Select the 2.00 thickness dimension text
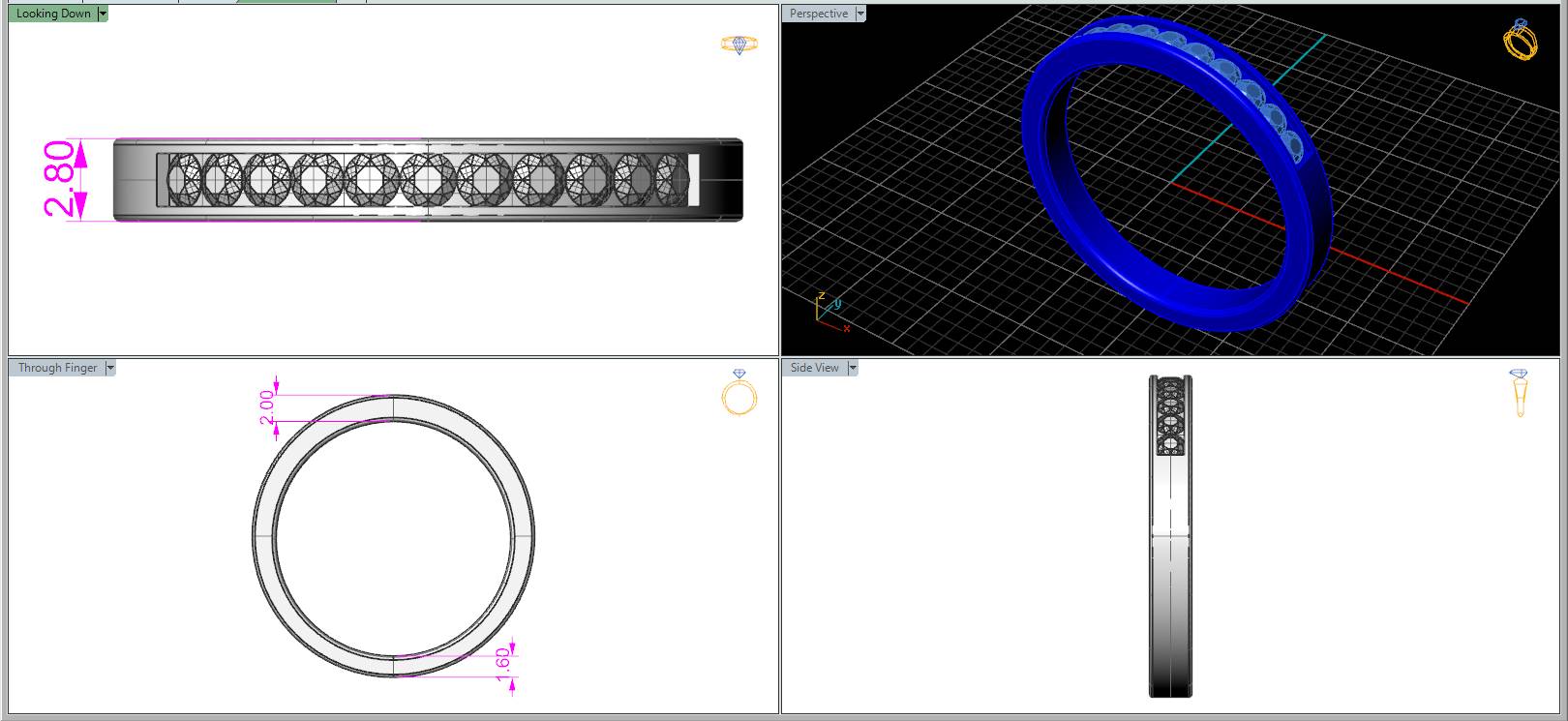 coord(266,406)
